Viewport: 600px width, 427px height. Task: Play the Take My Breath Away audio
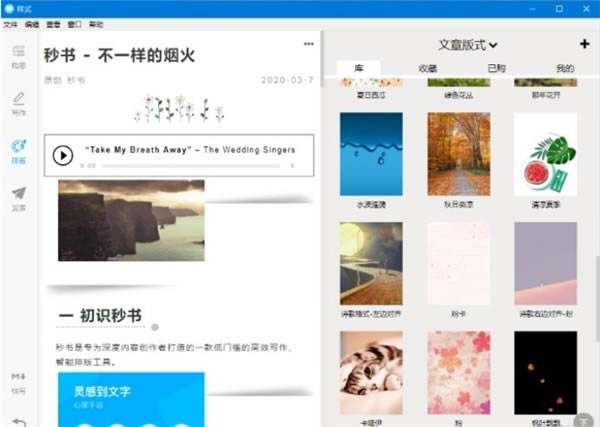click(x=63, y=155)
